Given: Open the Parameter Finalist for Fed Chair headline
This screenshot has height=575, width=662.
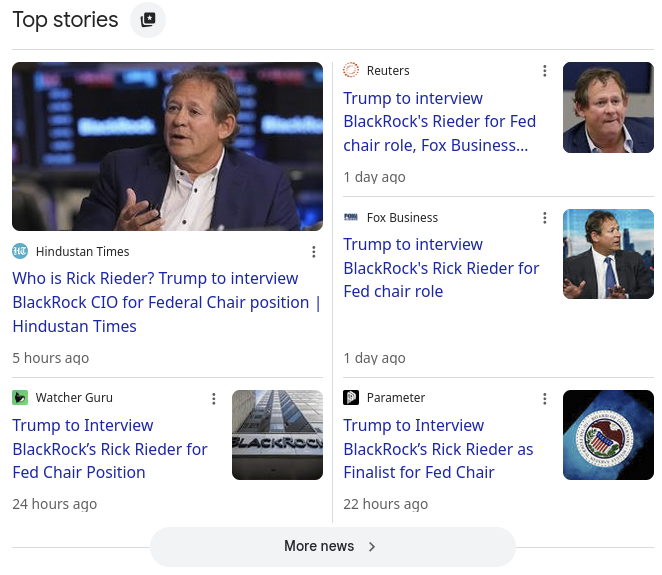Looking at the screenshot, I should tap(438, 449).
